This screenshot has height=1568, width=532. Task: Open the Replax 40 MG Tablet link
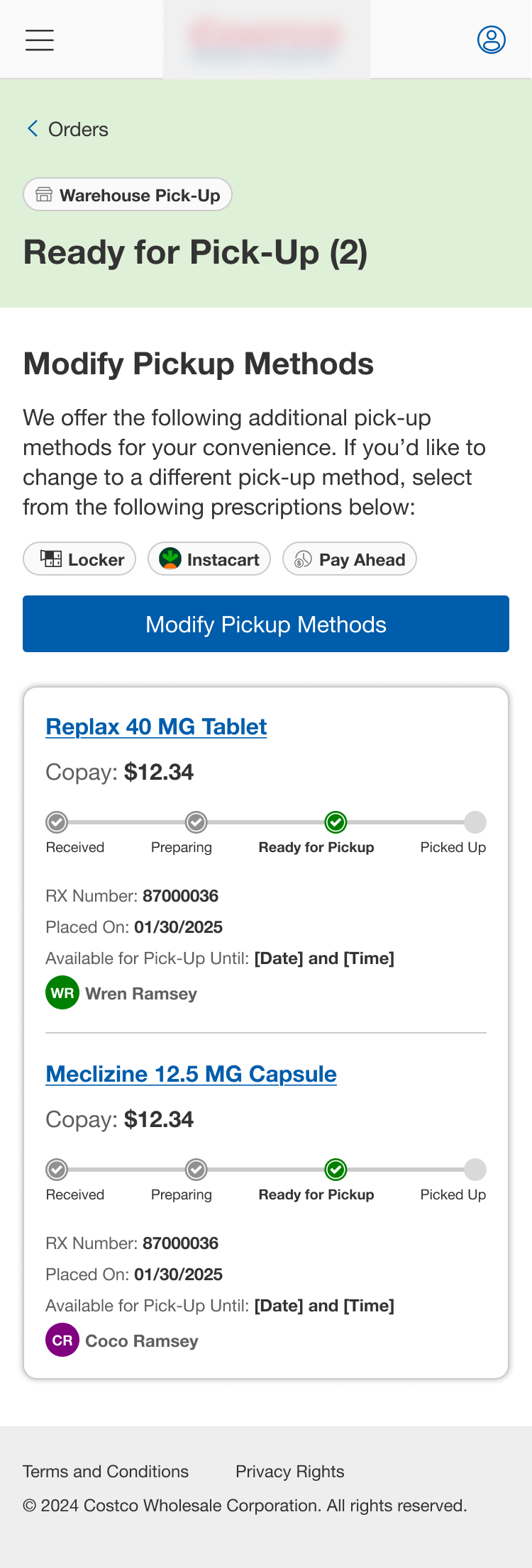pos(155,727)
